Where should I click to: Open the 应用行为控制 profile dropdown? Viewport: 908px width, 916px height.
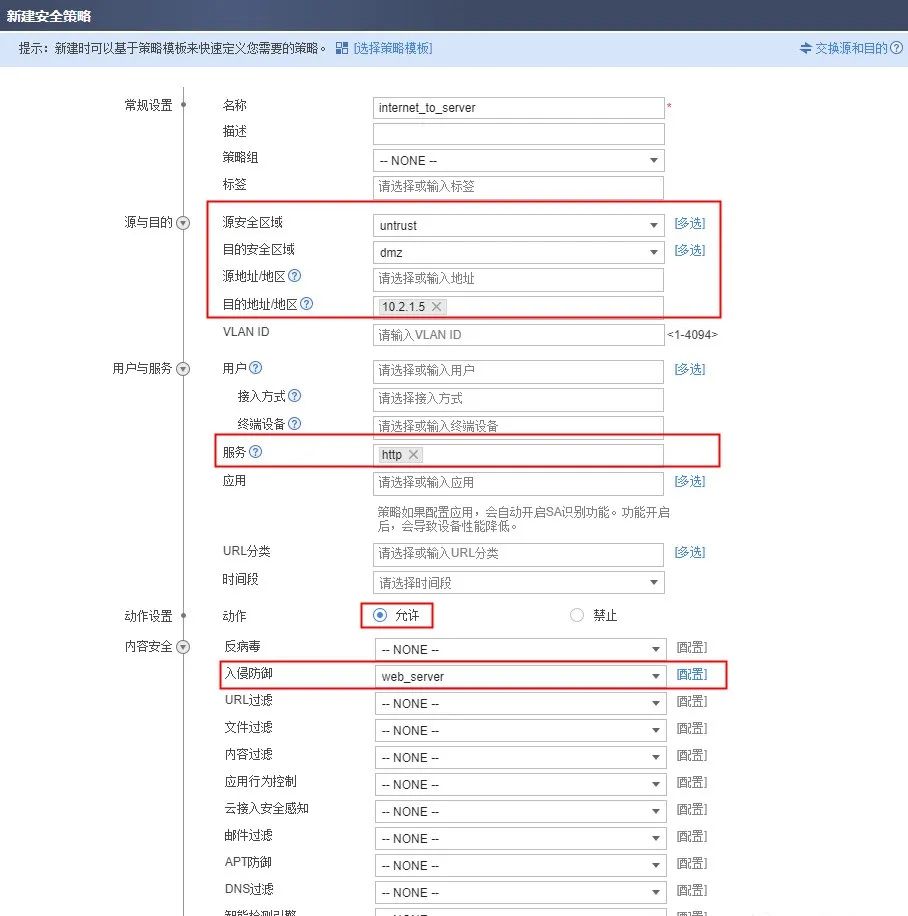click(x=521, y=785)
